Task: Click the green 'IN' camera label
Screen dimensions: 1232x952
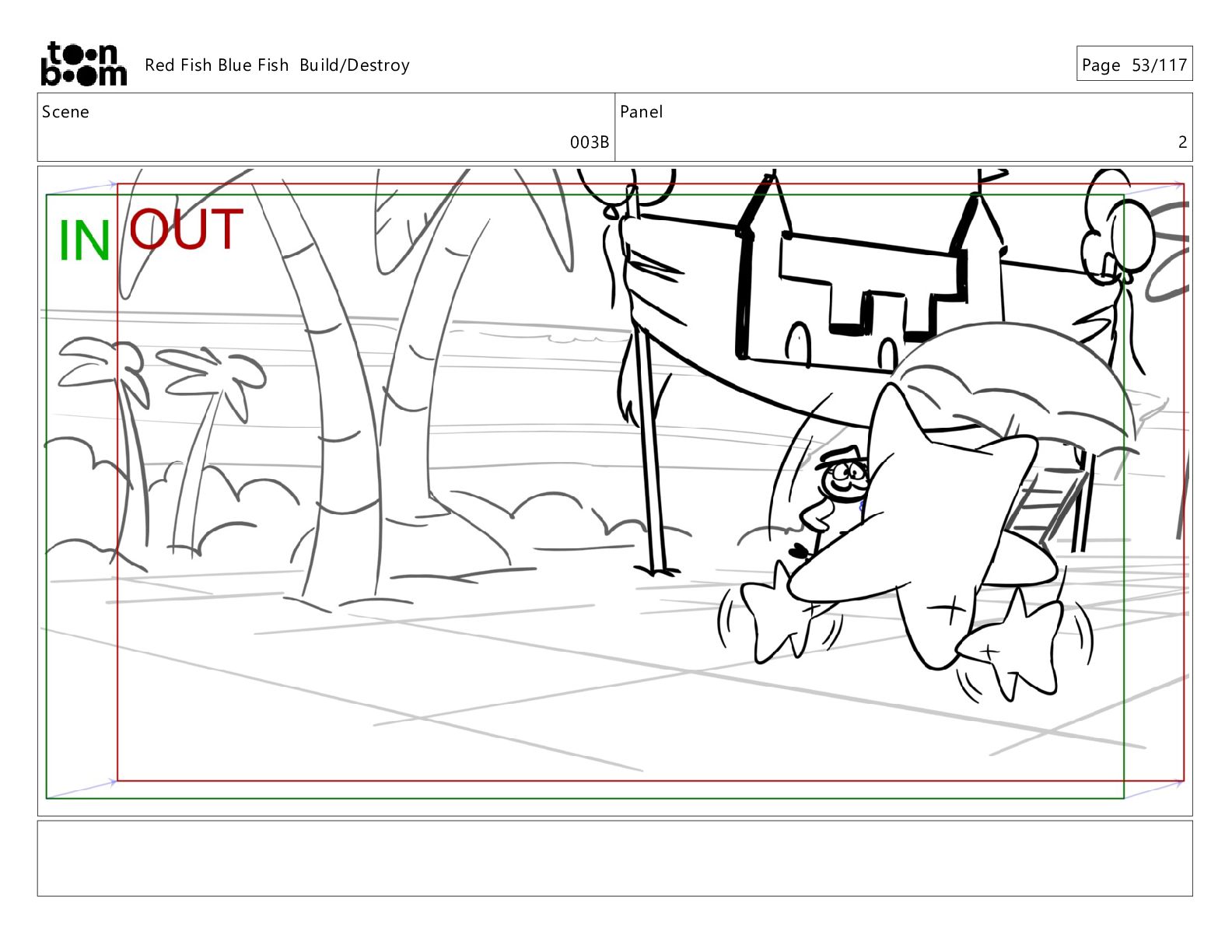Action: tap(84, 240)
